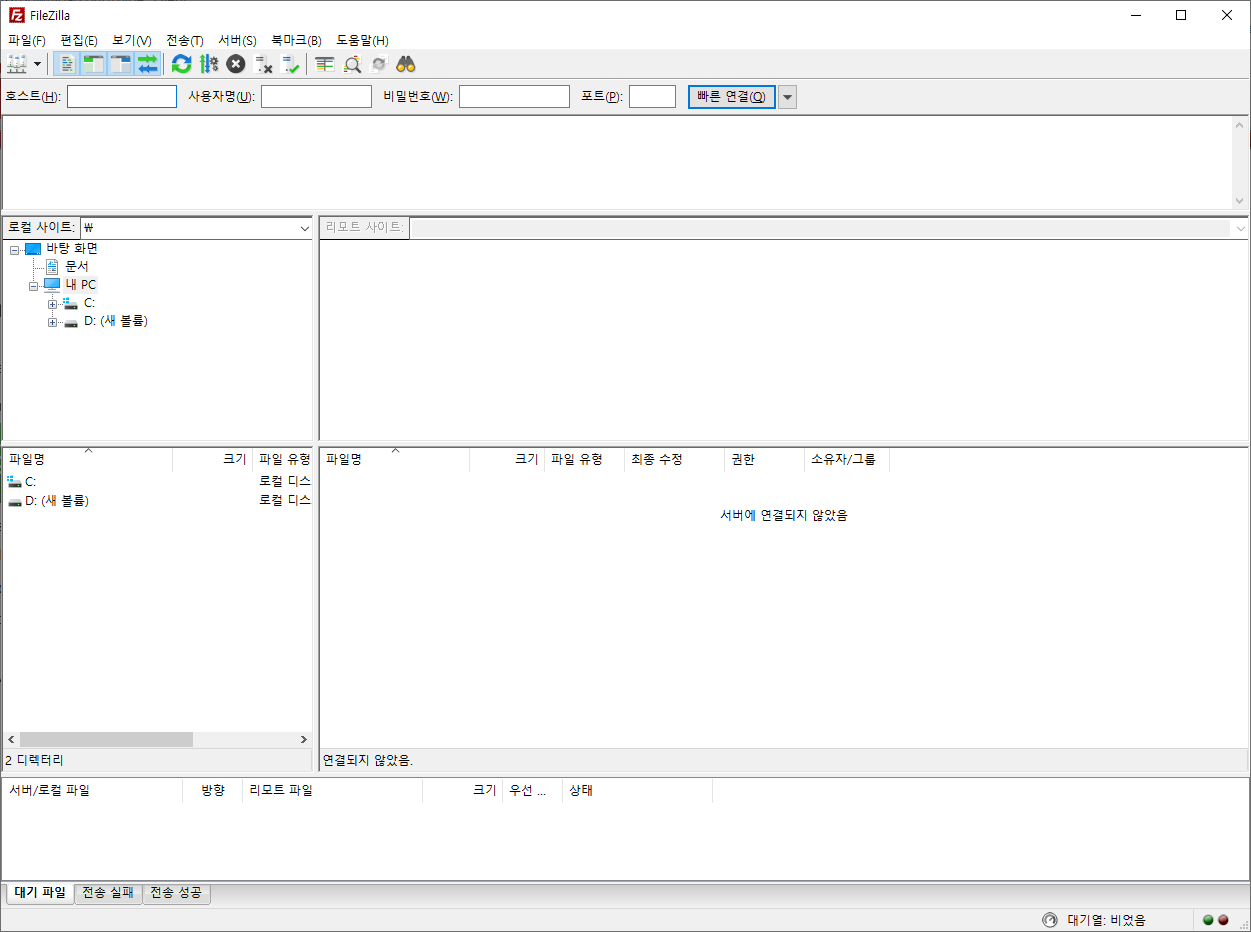Toggle directory comparison icon
The height and width of the screenshot is (932, 1251).
[x=352, y=64]
